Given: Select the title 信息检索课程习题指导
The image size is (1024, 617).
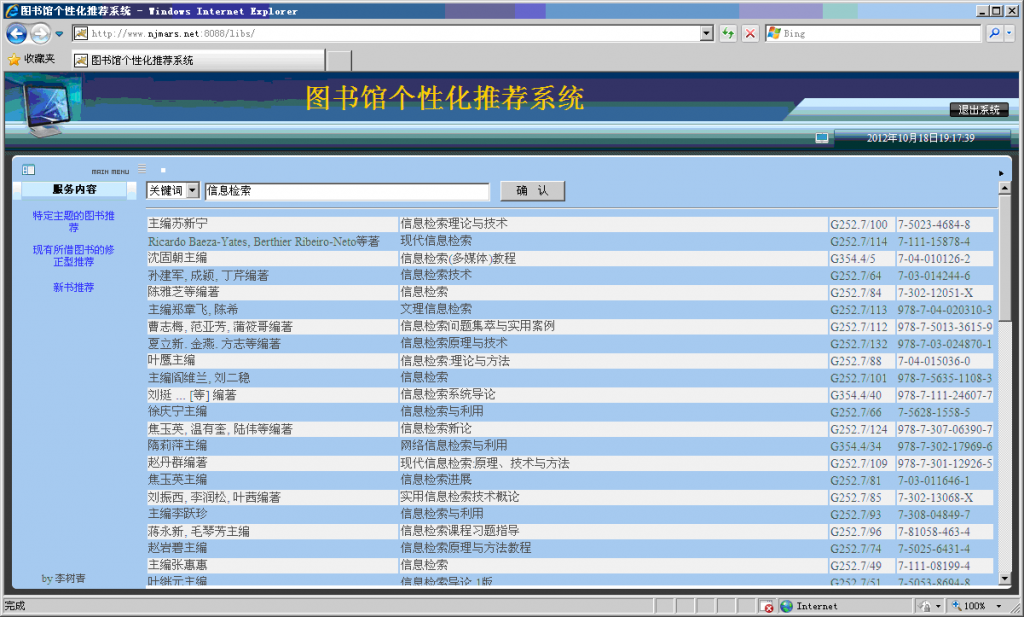Looking at the screenshot, I should coord(460,531).
